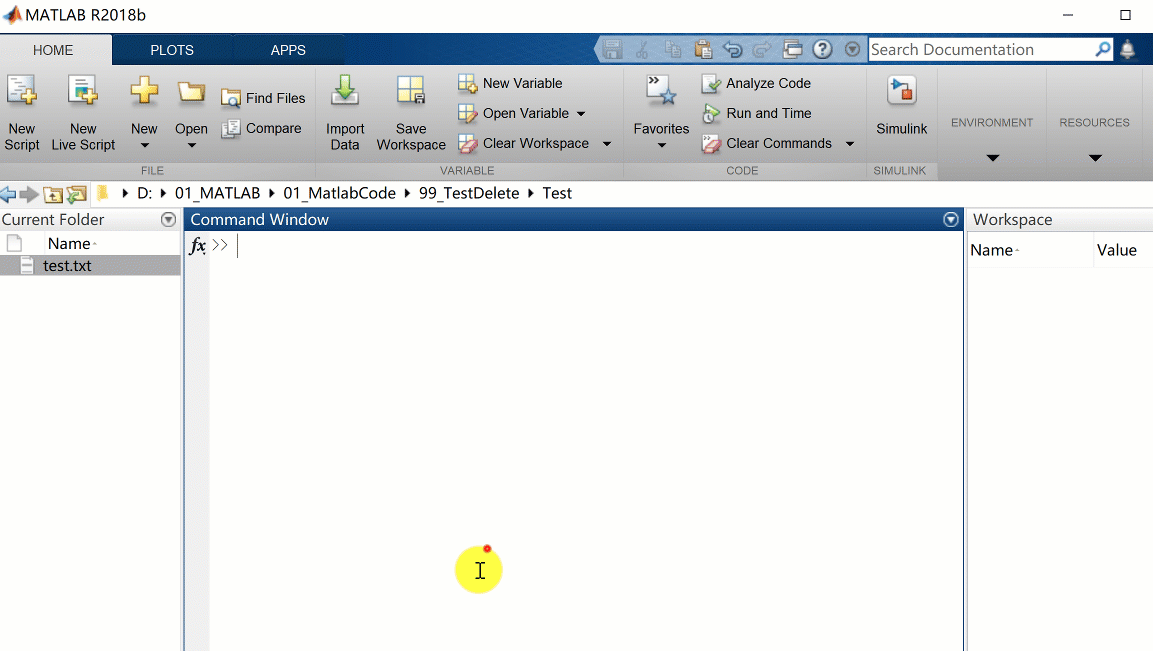Click Run and Time
The width and height of the screenshot is (1153, 651).
pyautogui.click(x=757, y=113)
